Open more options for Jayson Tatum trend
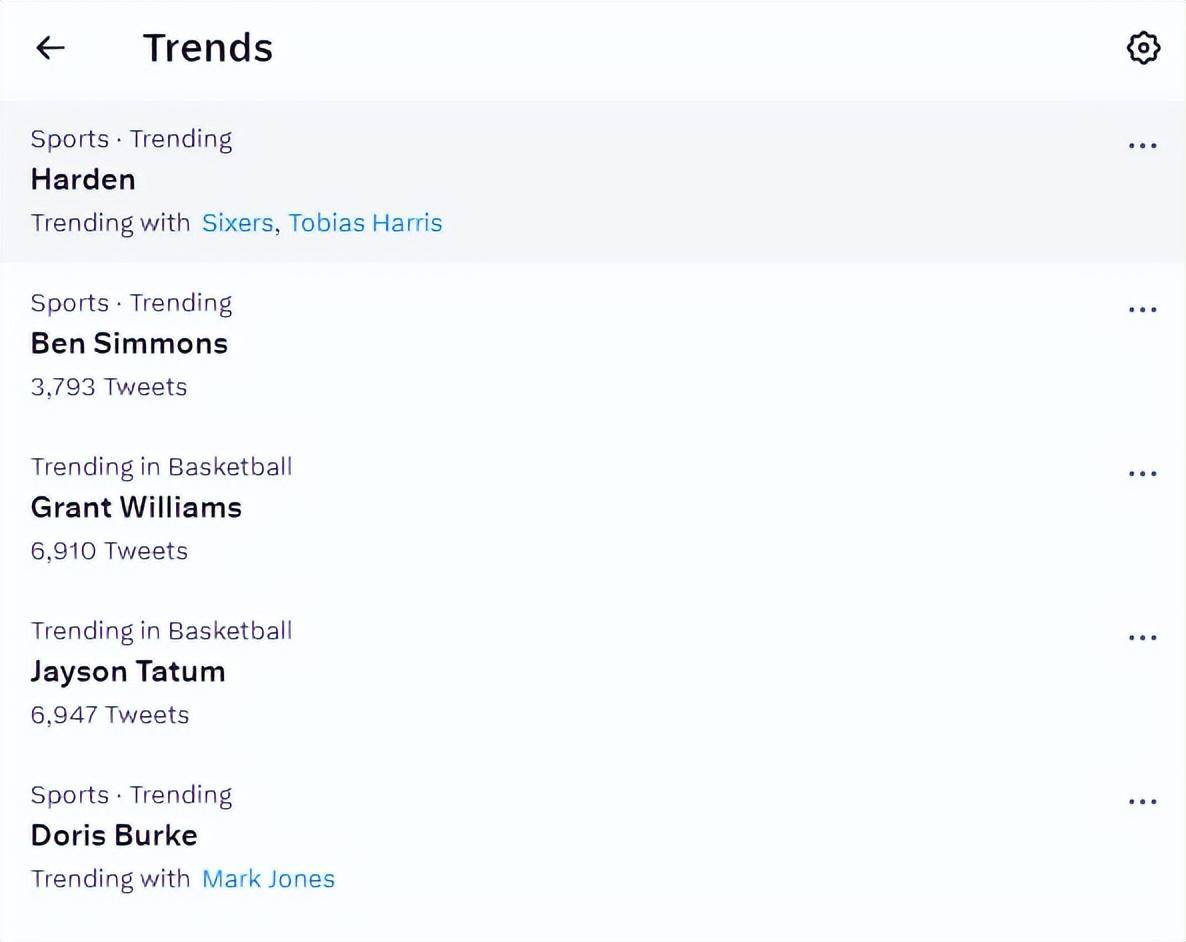The width and height of the screenshot is (1186, 942). pos(1142,638)
